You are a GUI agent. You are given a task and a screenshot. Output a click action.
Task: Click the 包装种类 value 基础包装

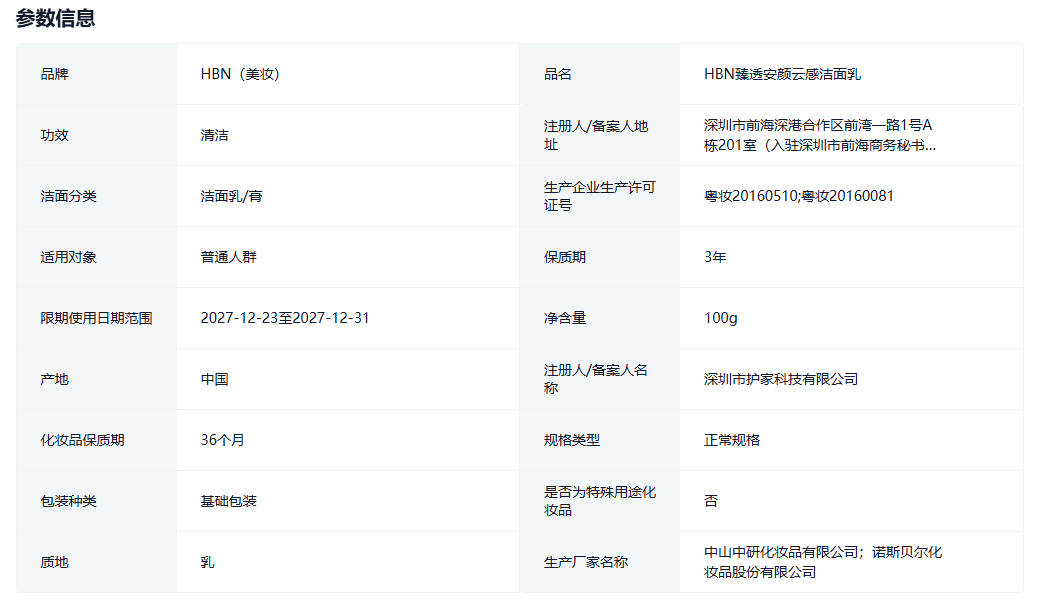[228, 501]
